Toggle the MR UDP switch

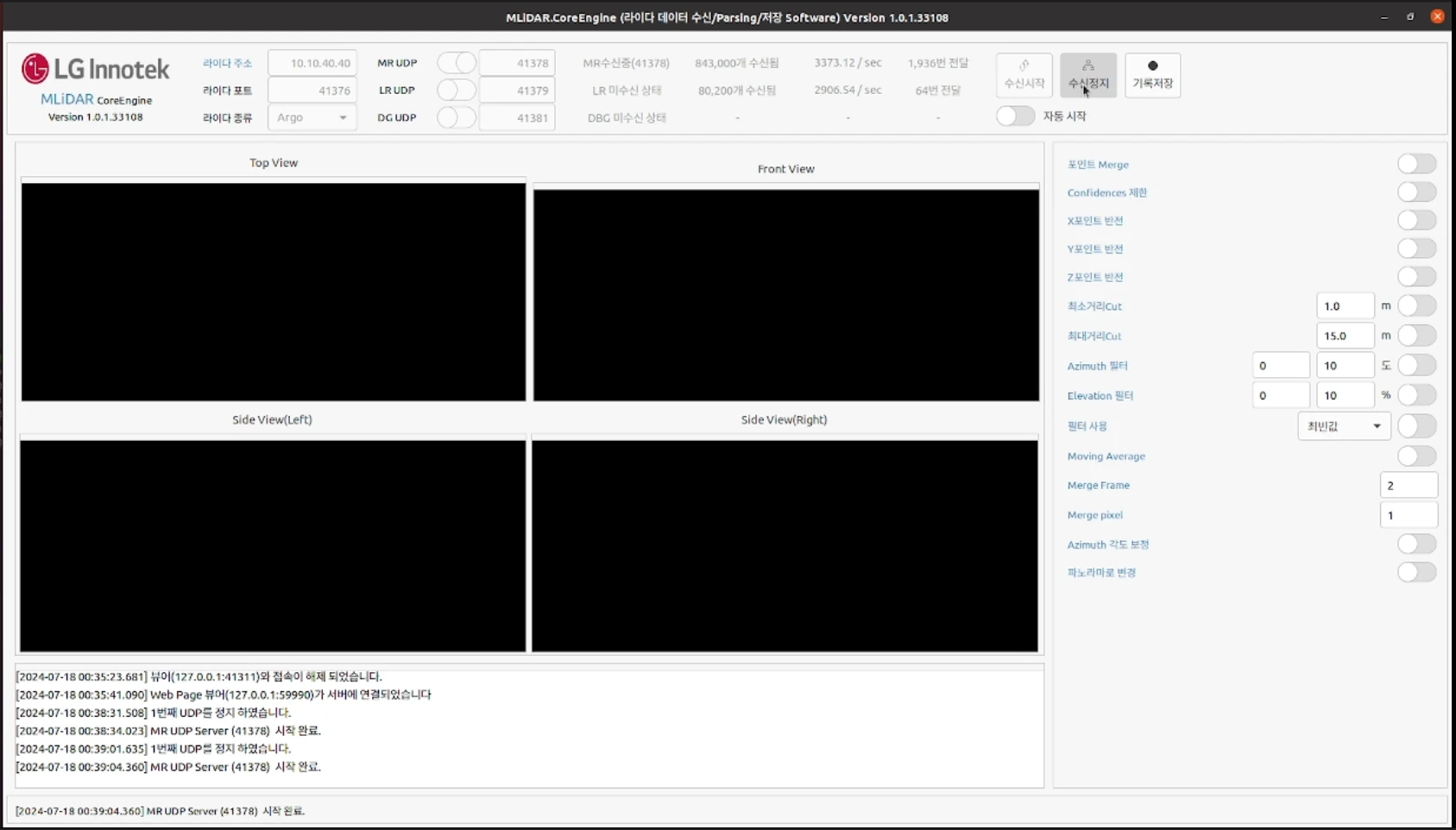point(457,63)
